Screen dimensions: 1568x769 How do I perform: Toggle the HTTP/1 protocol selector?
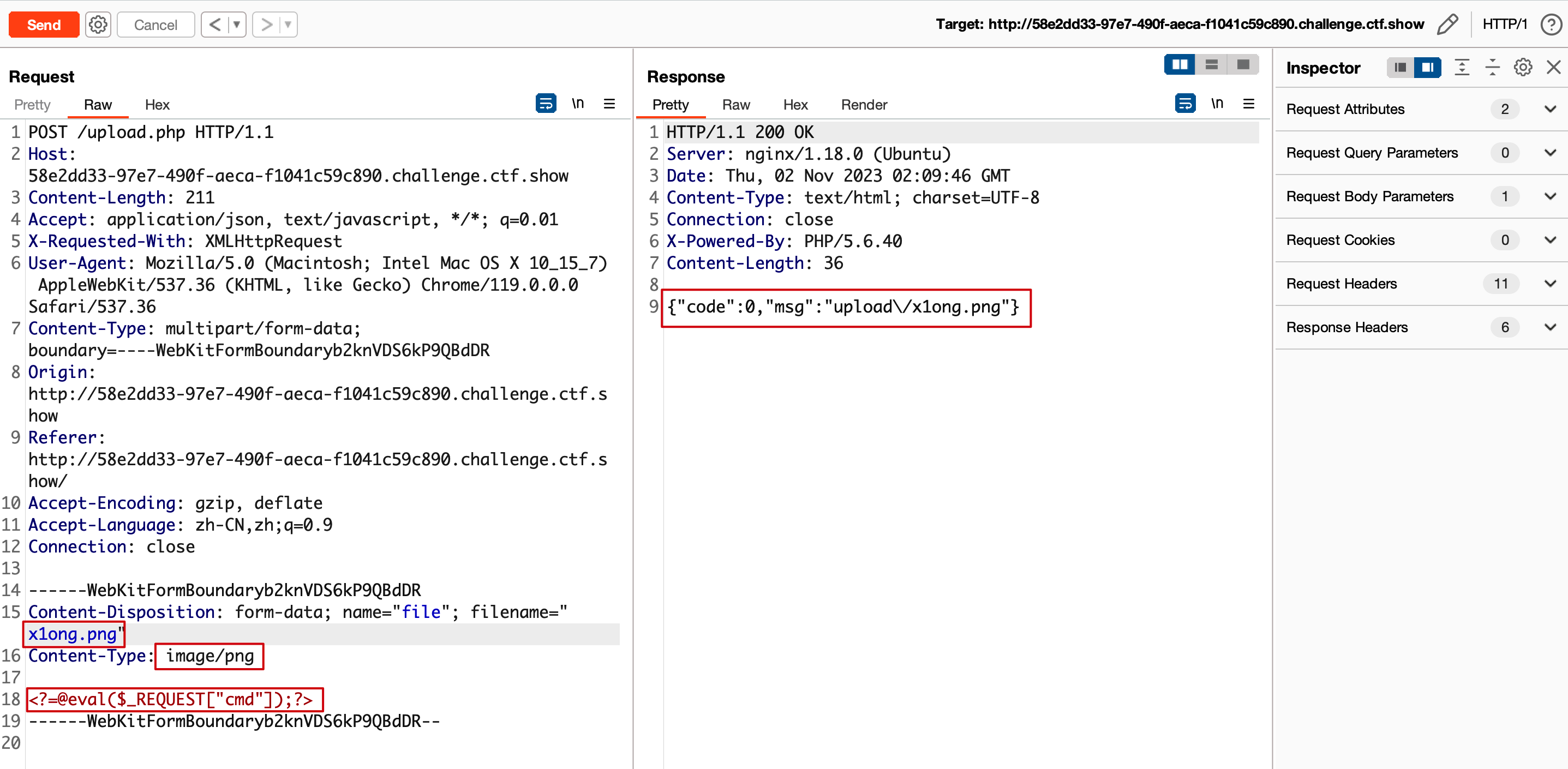coord(1505,25)
